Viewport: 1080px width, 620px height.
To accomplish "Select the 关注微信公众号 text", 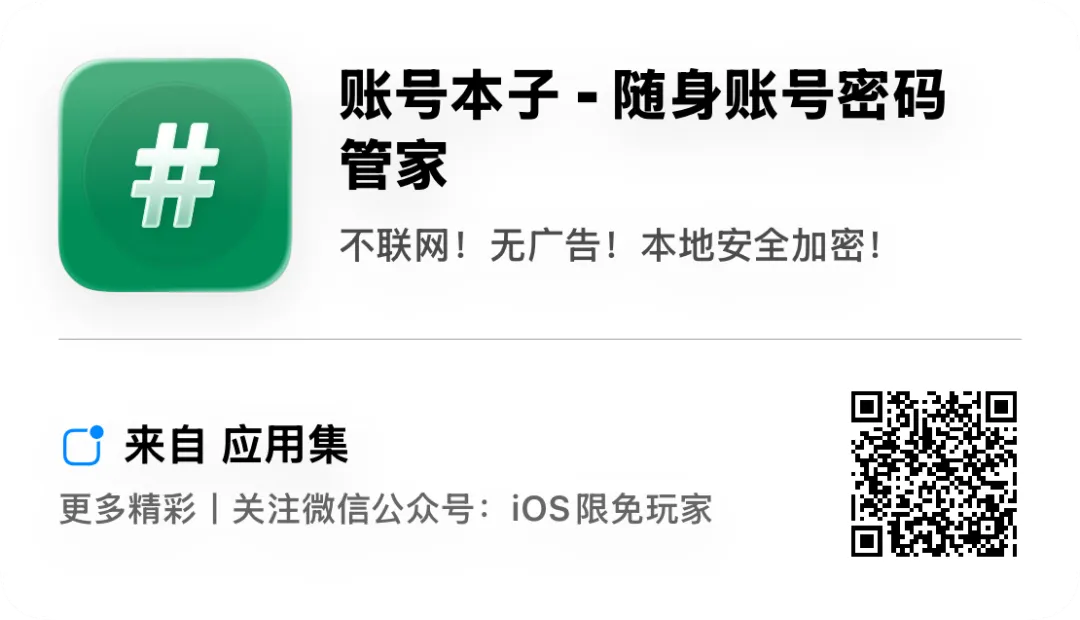I will [353, 509].
